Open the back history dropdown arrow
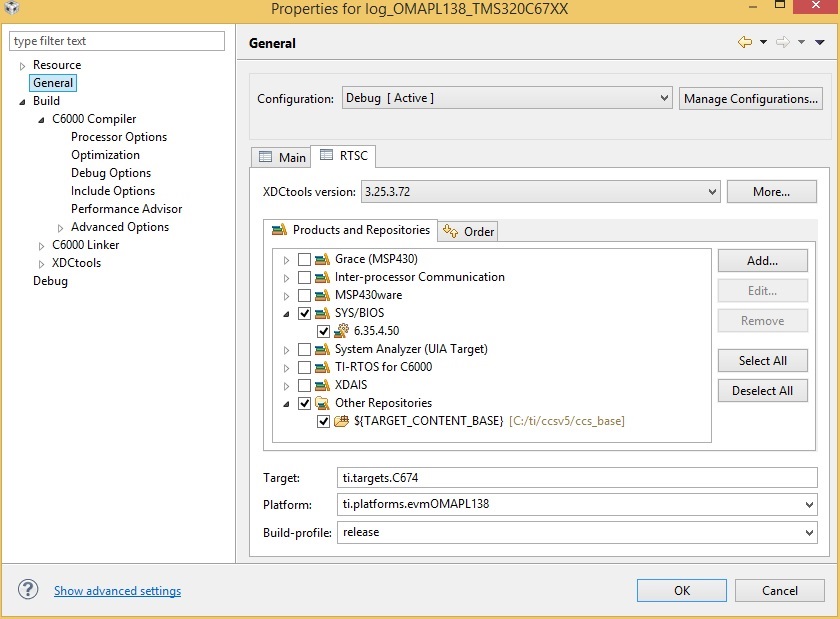The width and height of the screenshot is (840, 619). coord(763,42)
